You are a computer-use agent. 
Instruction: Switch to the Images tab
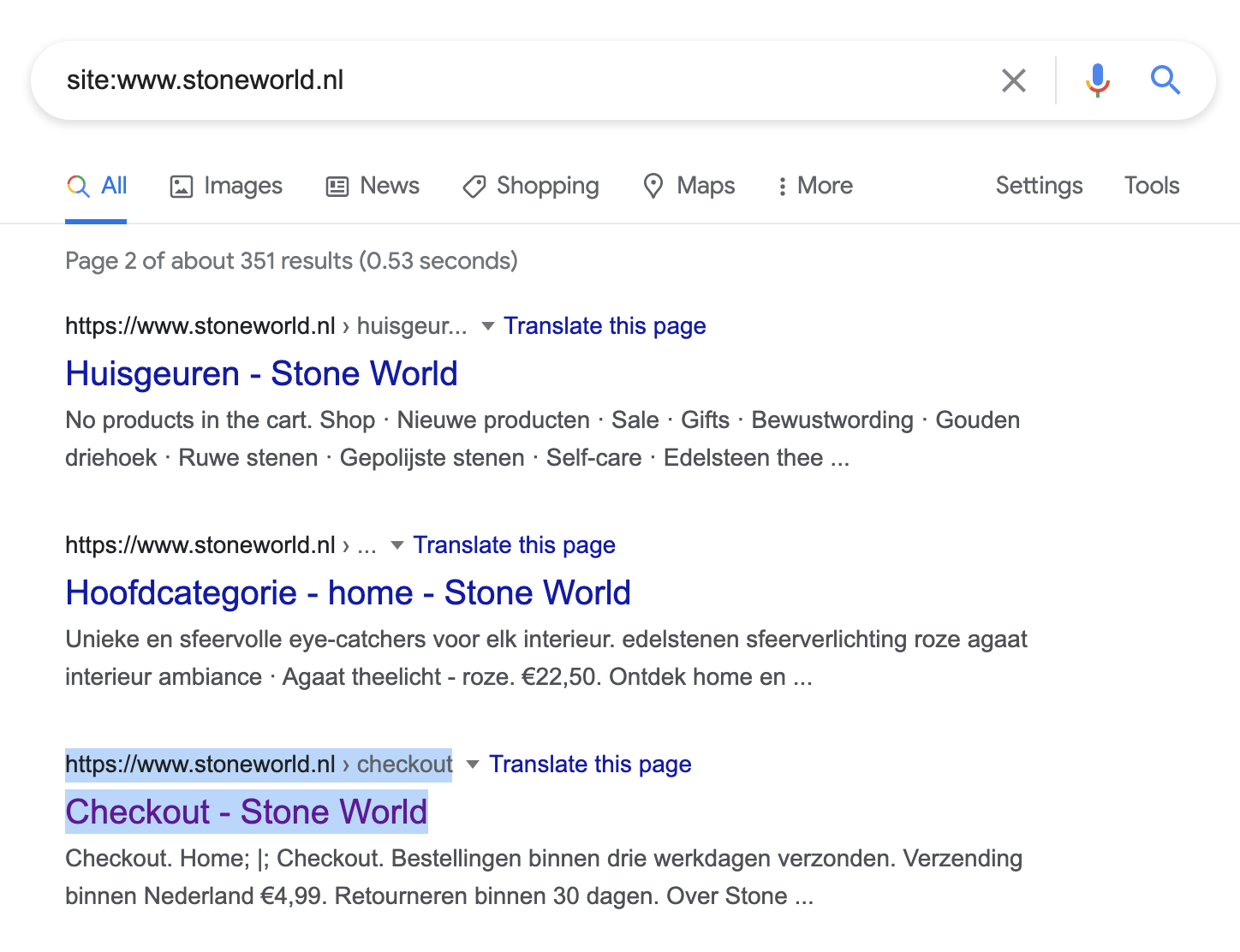coord(226,186)
